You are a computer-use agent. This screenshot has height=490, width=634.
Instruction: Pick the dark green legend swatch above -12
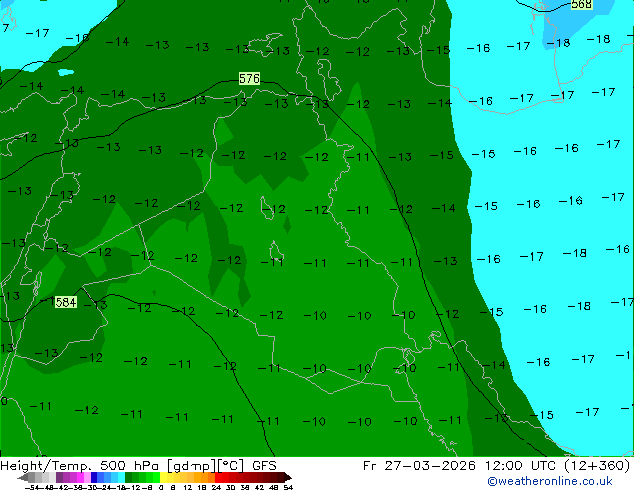tap(129, 477)
